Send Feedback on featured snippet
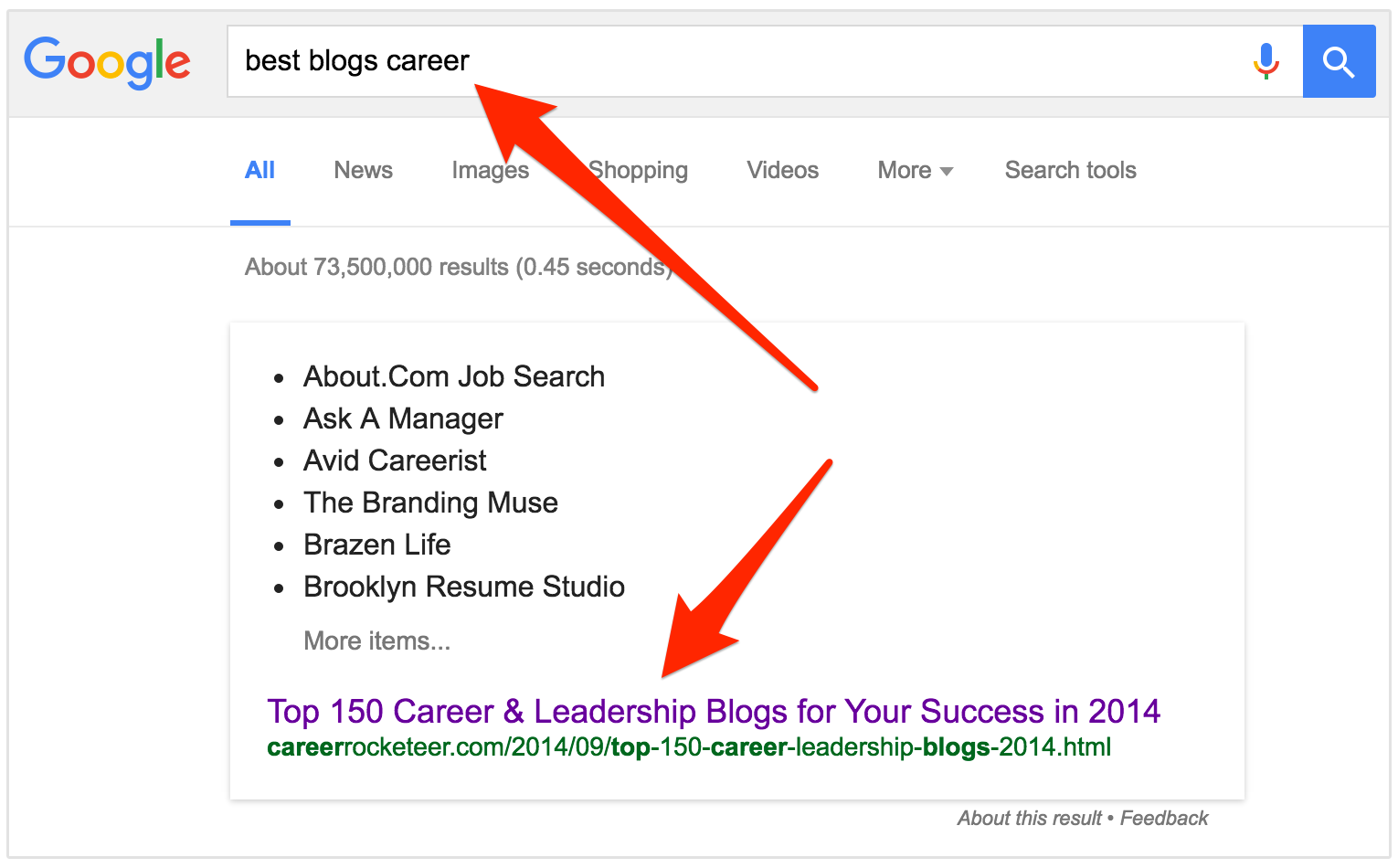The height and width of the screenshot is (868, 1398). click(x=1164, y=819)
